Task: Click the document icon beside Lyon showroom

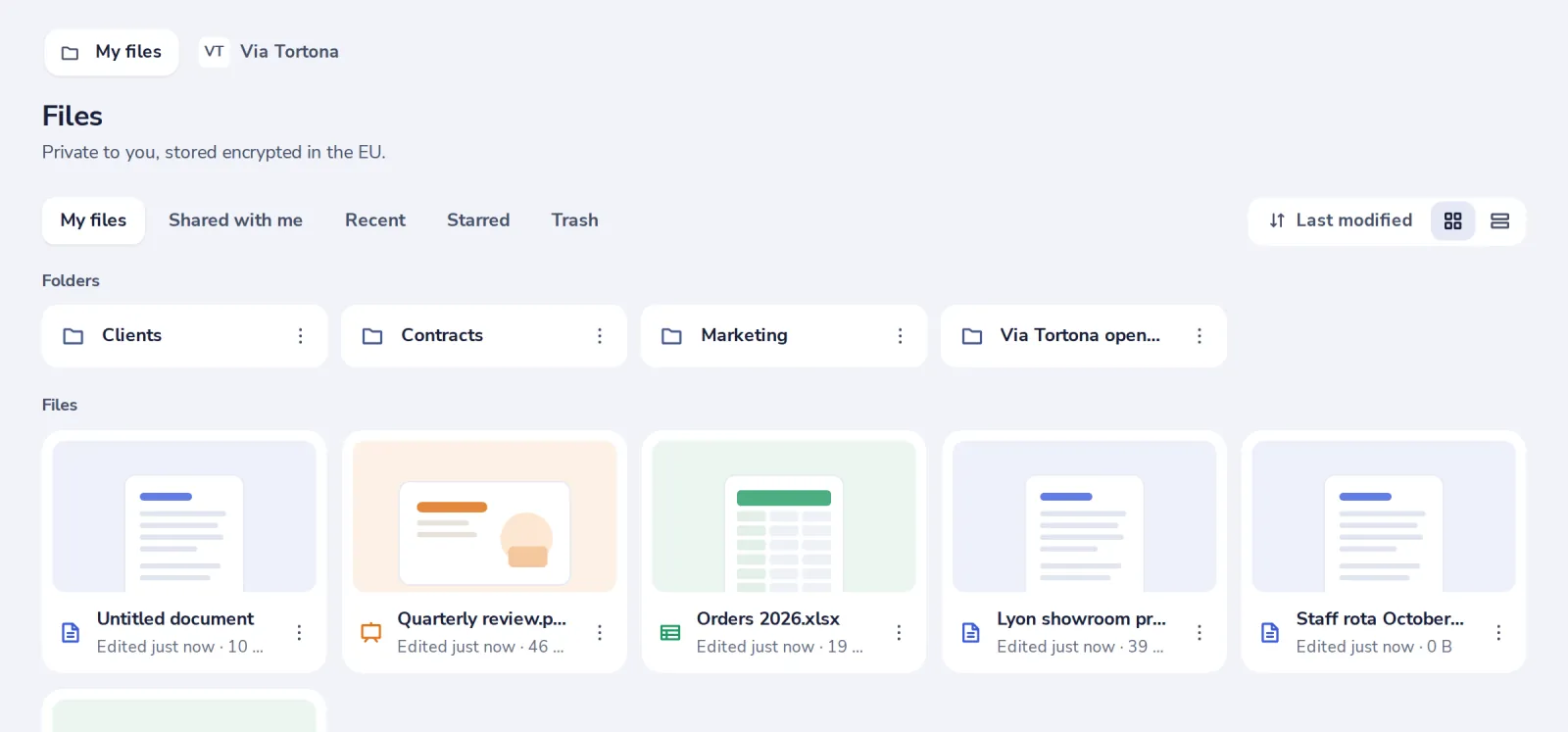Action: click(x=970, y=633)
